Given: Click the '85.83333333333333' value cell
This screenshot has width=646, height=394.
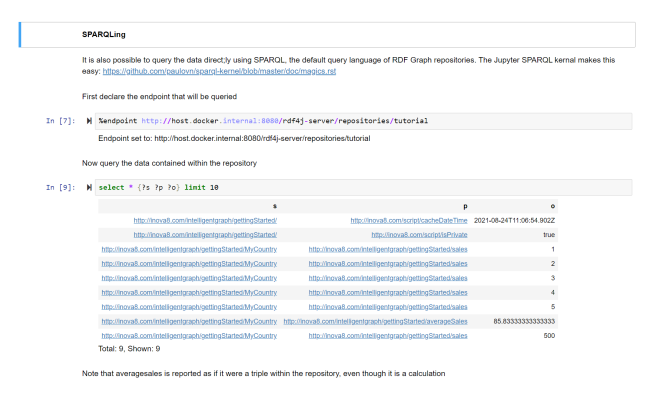Looking at the screenshot, I should 524,321.
